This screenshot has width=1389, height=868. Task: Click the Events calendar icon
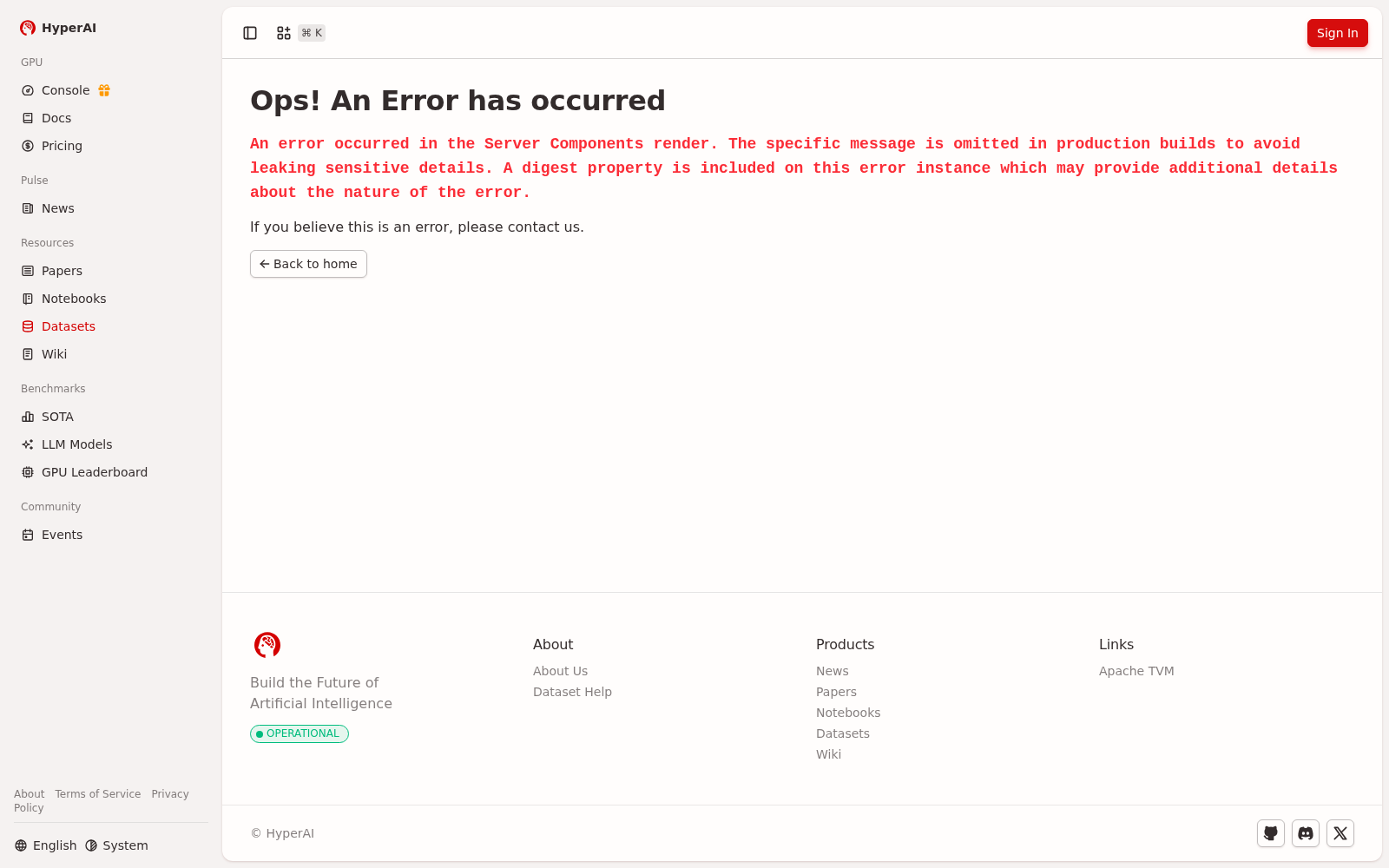point(28,535)
